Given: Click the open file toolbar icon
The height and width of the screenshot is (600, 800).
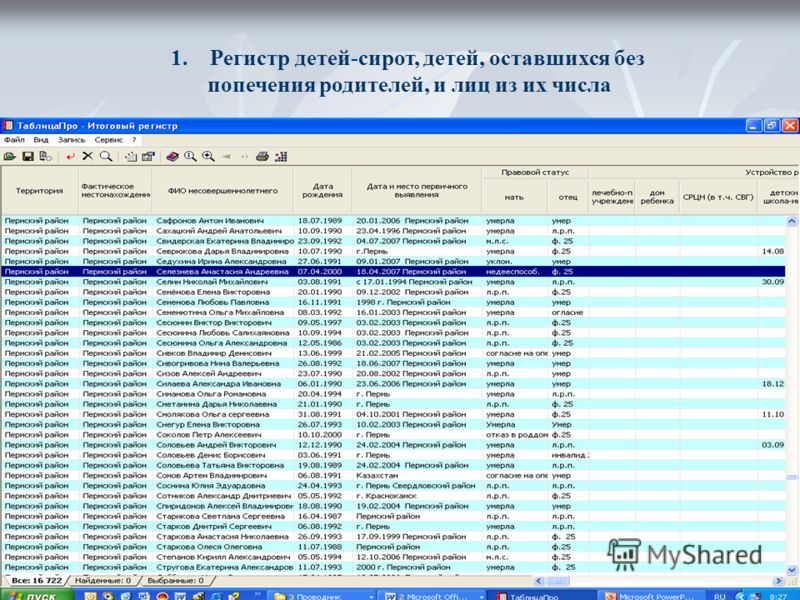Looking at the screenshot, I should tap(10, 157).
